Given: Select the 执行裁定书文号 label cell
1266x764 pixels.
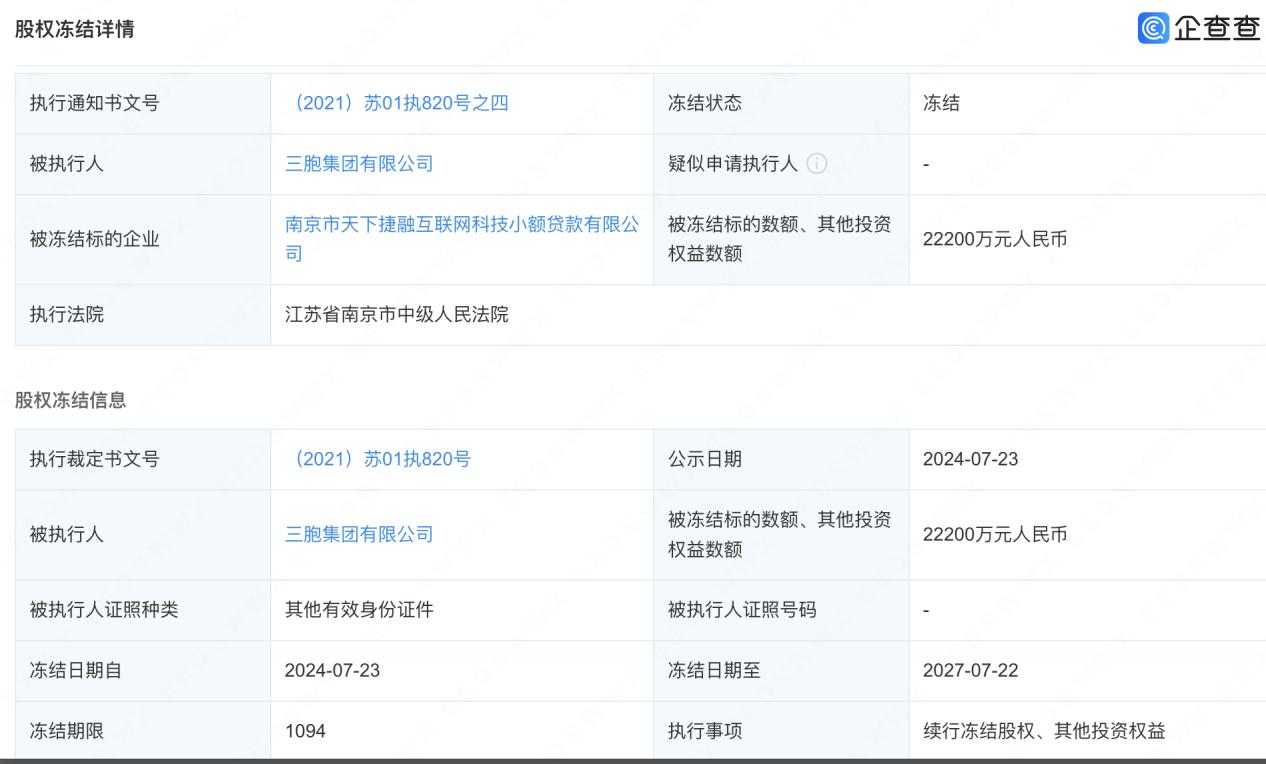Looking at the screenshot, I should pyautogui.click(x=143, y=459).
